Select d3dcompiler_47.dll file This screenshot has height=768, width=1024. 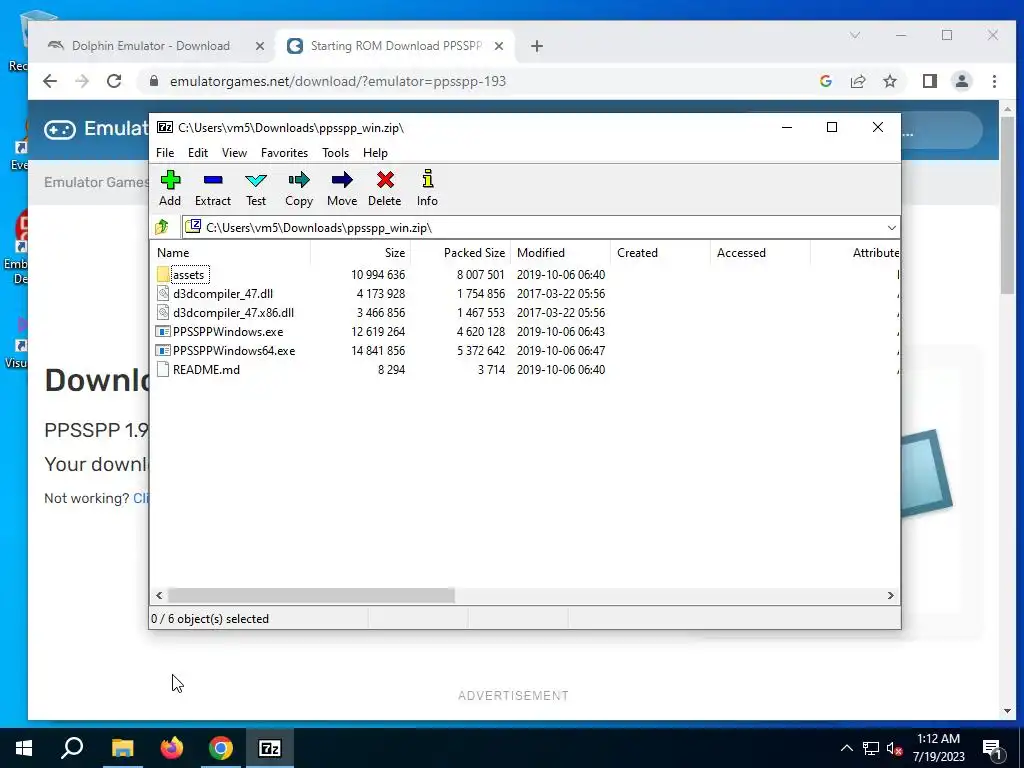(x=222, y=294)
